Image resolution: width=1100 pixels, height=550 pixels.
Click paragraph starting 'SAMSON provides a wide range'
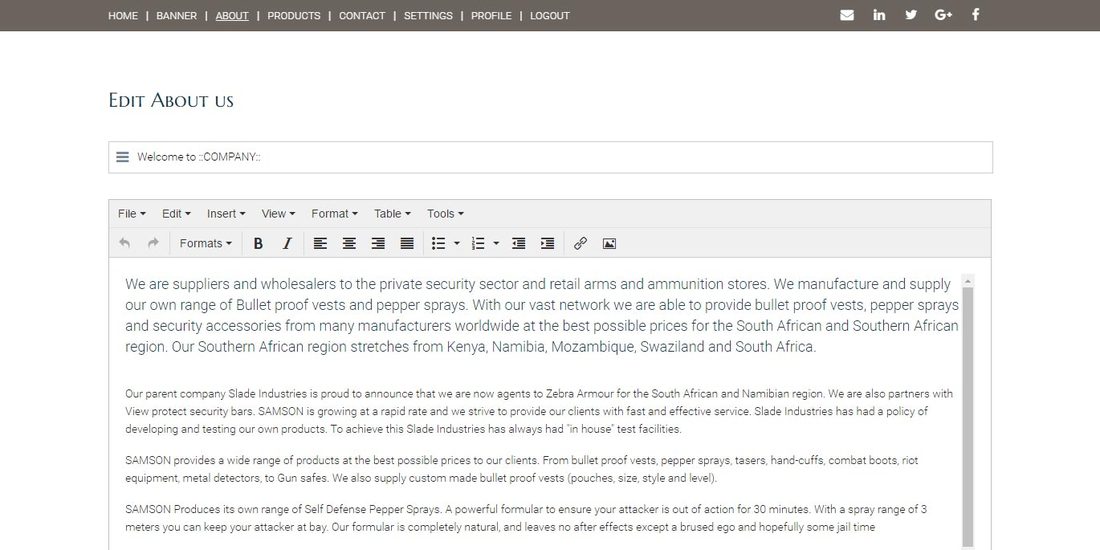tap(521, 470)
